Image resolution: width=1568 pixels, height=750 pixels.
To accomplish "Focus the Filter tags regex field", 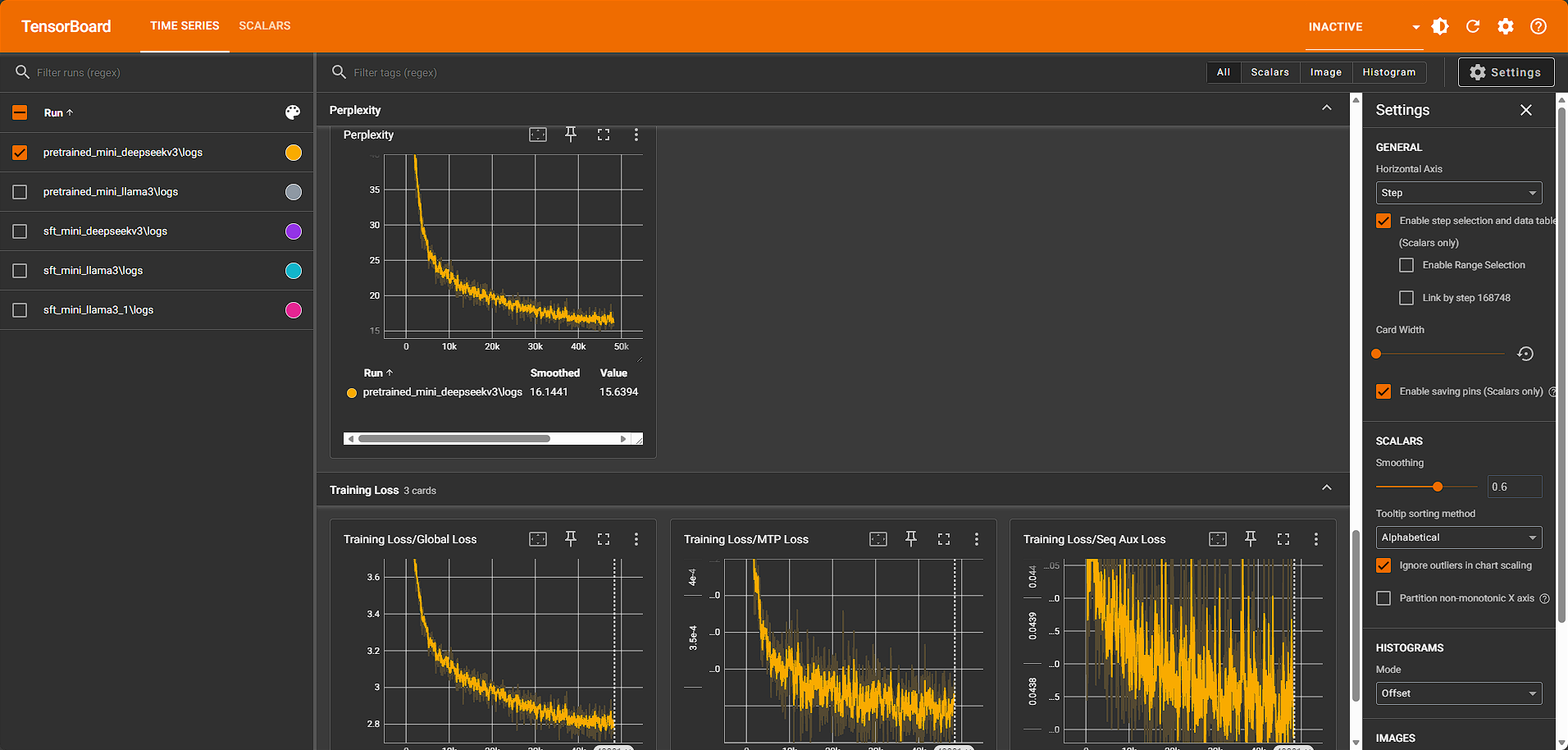I will [771, 72].
